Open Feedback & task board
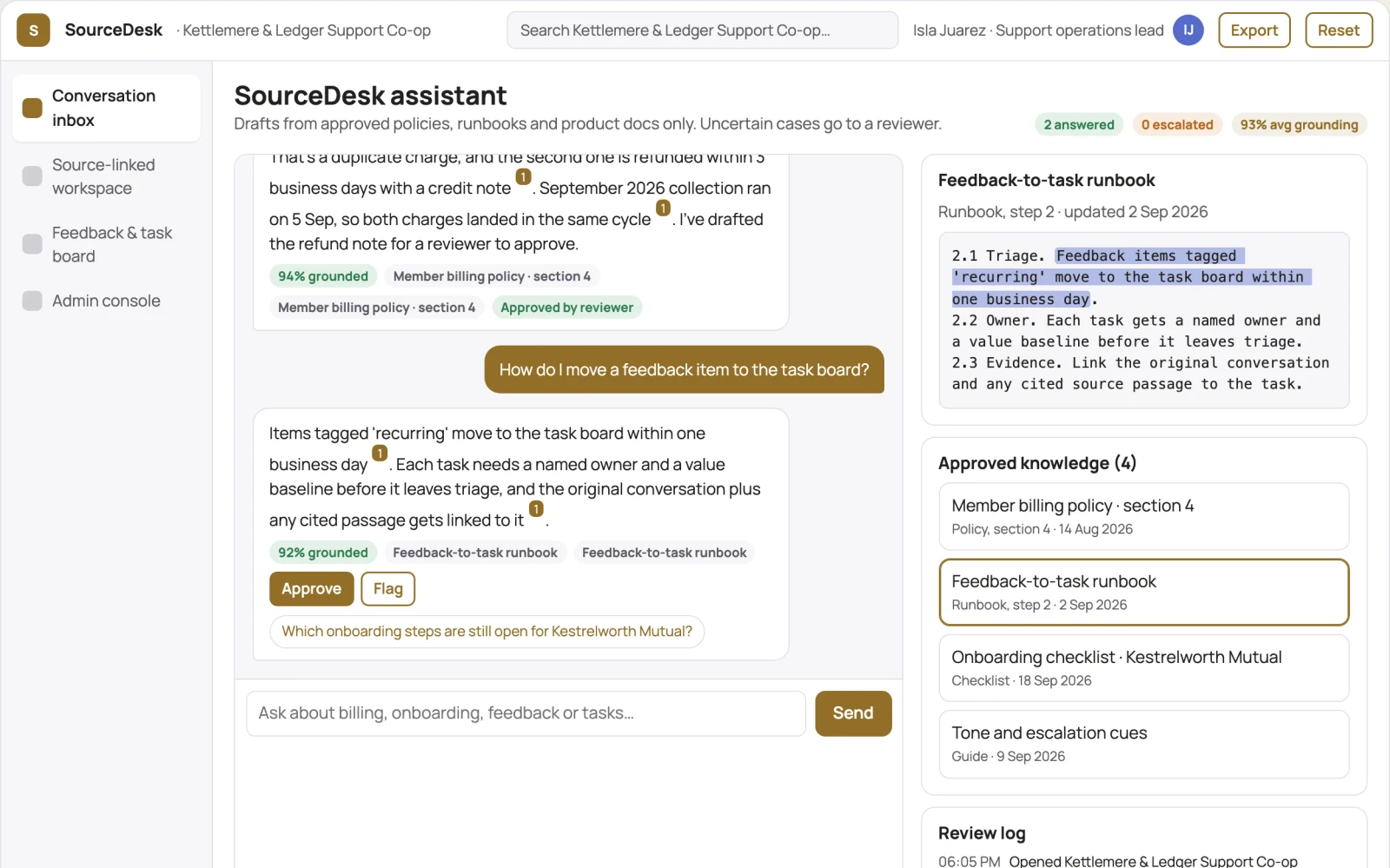The image size is (1390, 868). point(106,244)
